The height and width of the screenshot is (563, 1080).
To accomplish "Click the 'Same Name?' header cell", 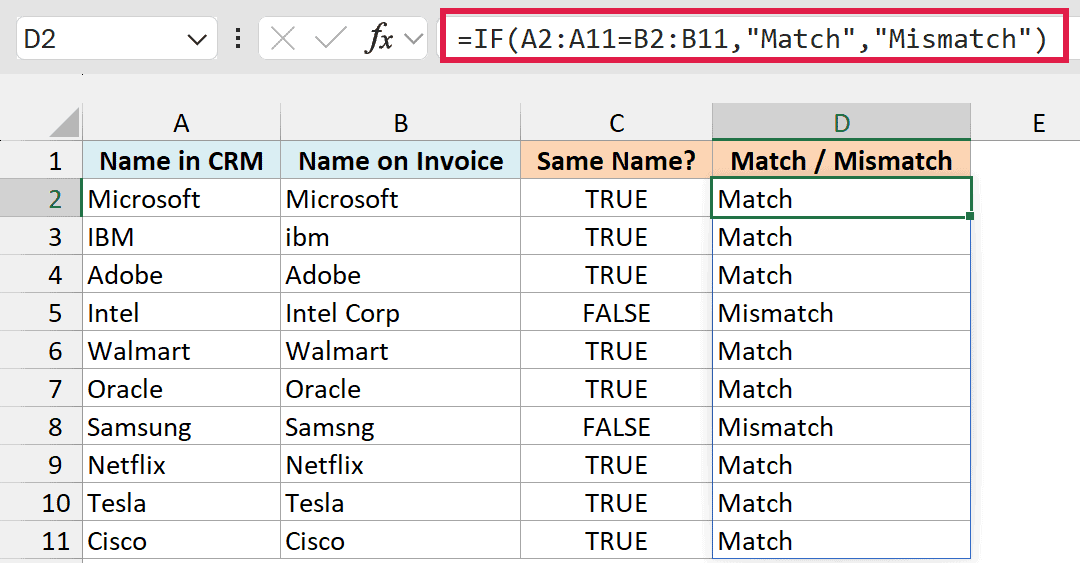I will click(616, 161).
